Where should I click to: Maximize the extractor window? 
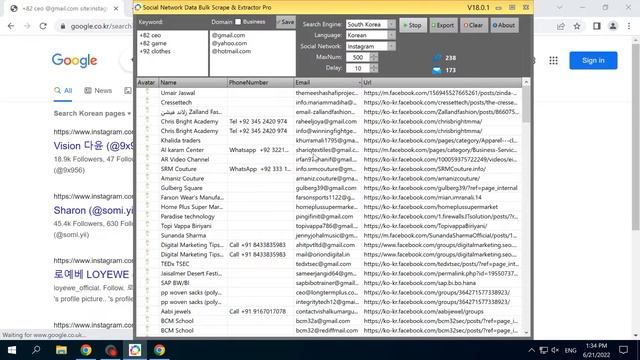point(512,7)
